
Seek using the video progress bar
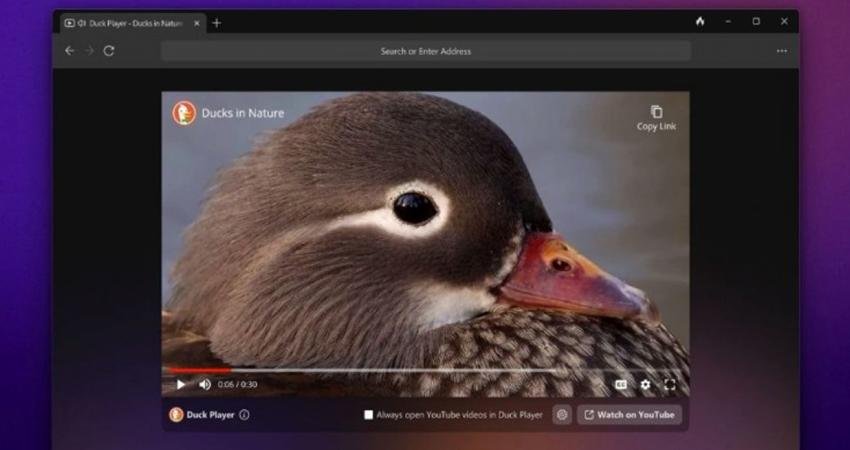tap(426, 370)
